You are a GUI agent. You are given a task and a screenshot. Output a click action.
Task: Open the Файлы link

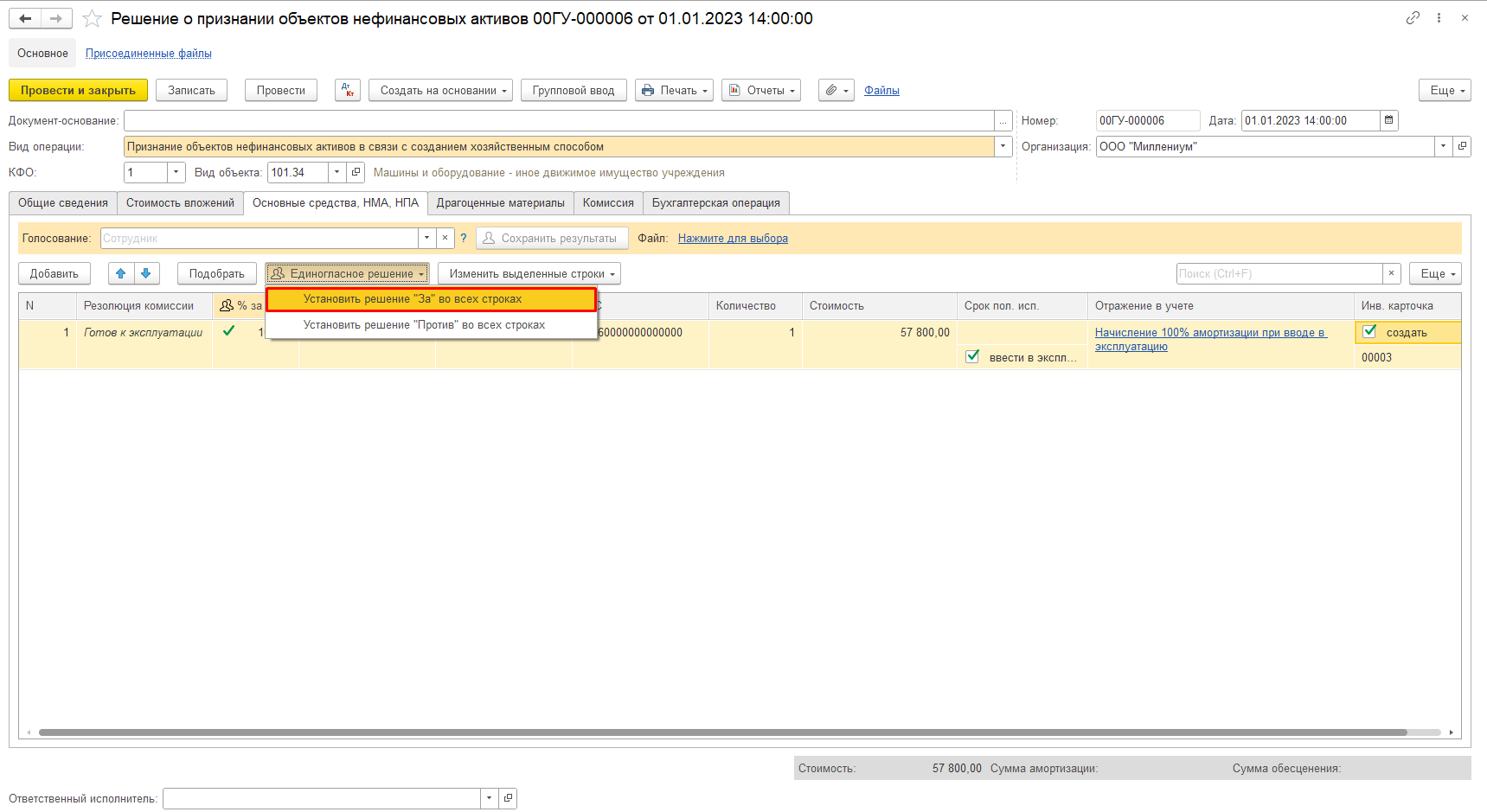[x=881, y=90]
